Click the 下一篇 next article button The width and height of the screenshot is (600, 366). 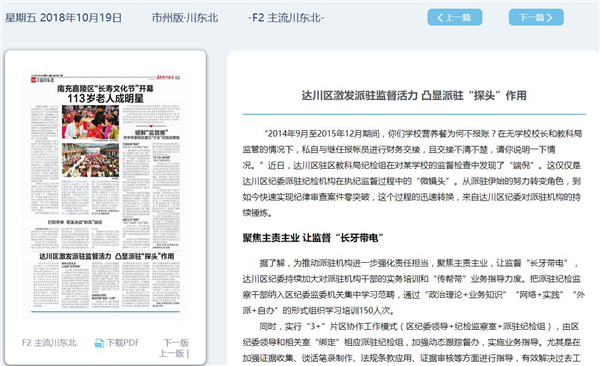(536, 18)
